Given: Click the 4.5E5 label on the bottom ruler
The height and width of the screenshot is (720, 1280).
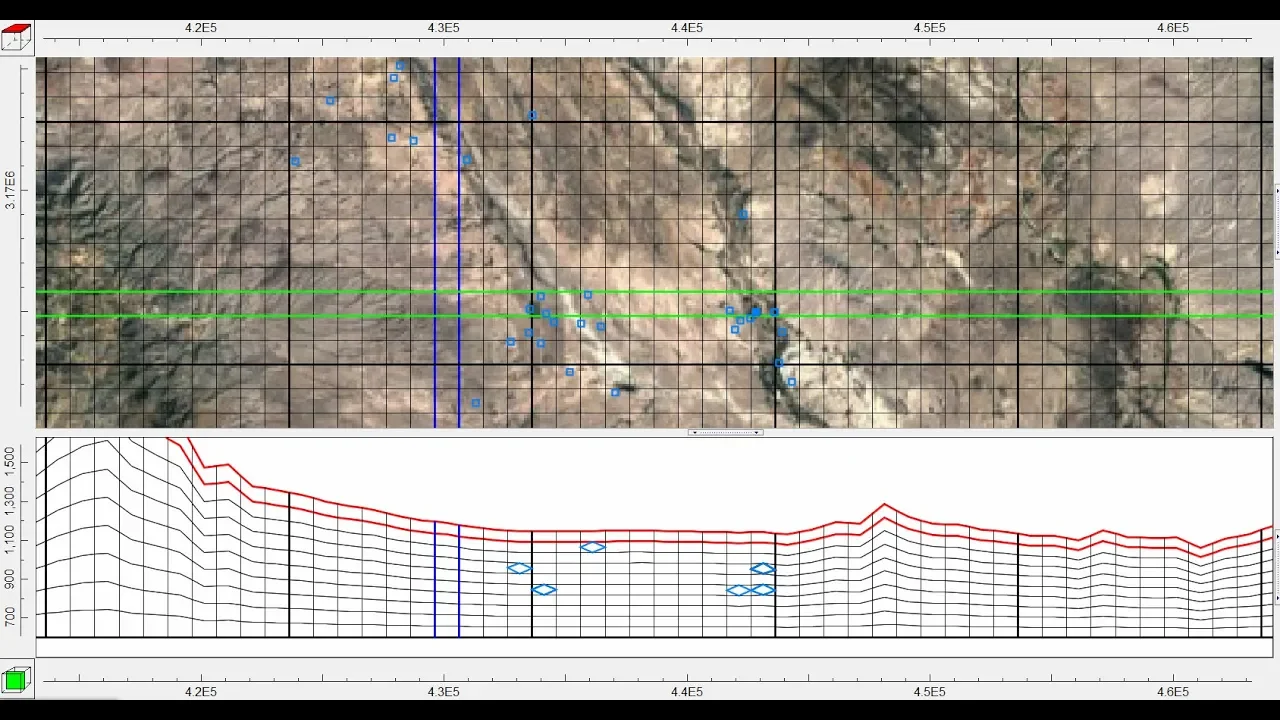Looking at the screenshot, I should [930, 692].
